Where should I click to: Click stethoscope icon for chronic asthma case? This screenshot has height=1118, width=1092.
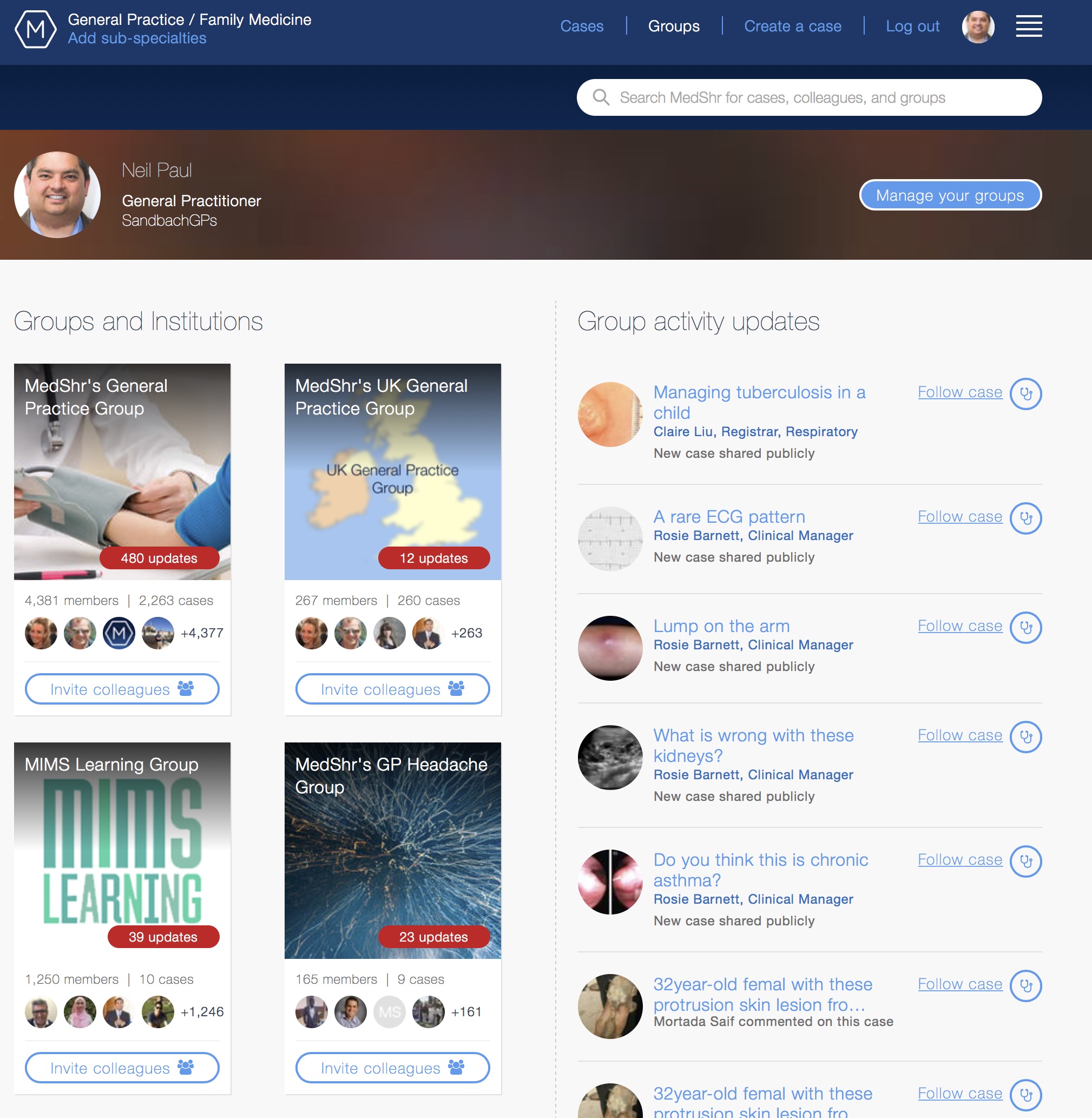1025,861
